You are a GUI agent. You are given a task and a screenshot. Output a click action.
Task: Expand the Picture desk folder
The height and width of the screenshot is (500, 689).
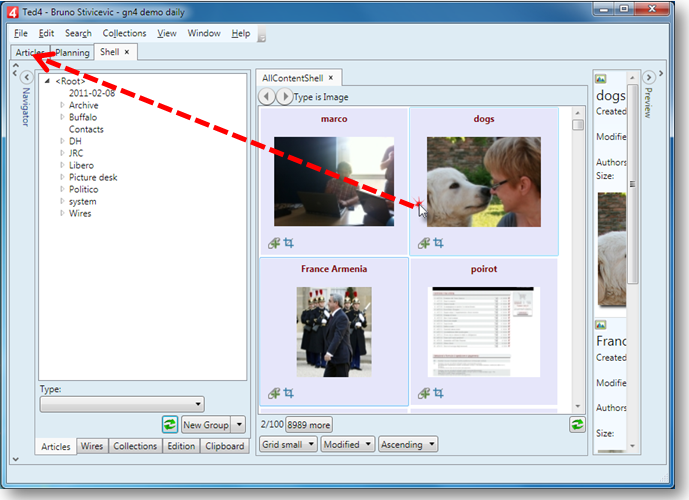coord(62,177)
